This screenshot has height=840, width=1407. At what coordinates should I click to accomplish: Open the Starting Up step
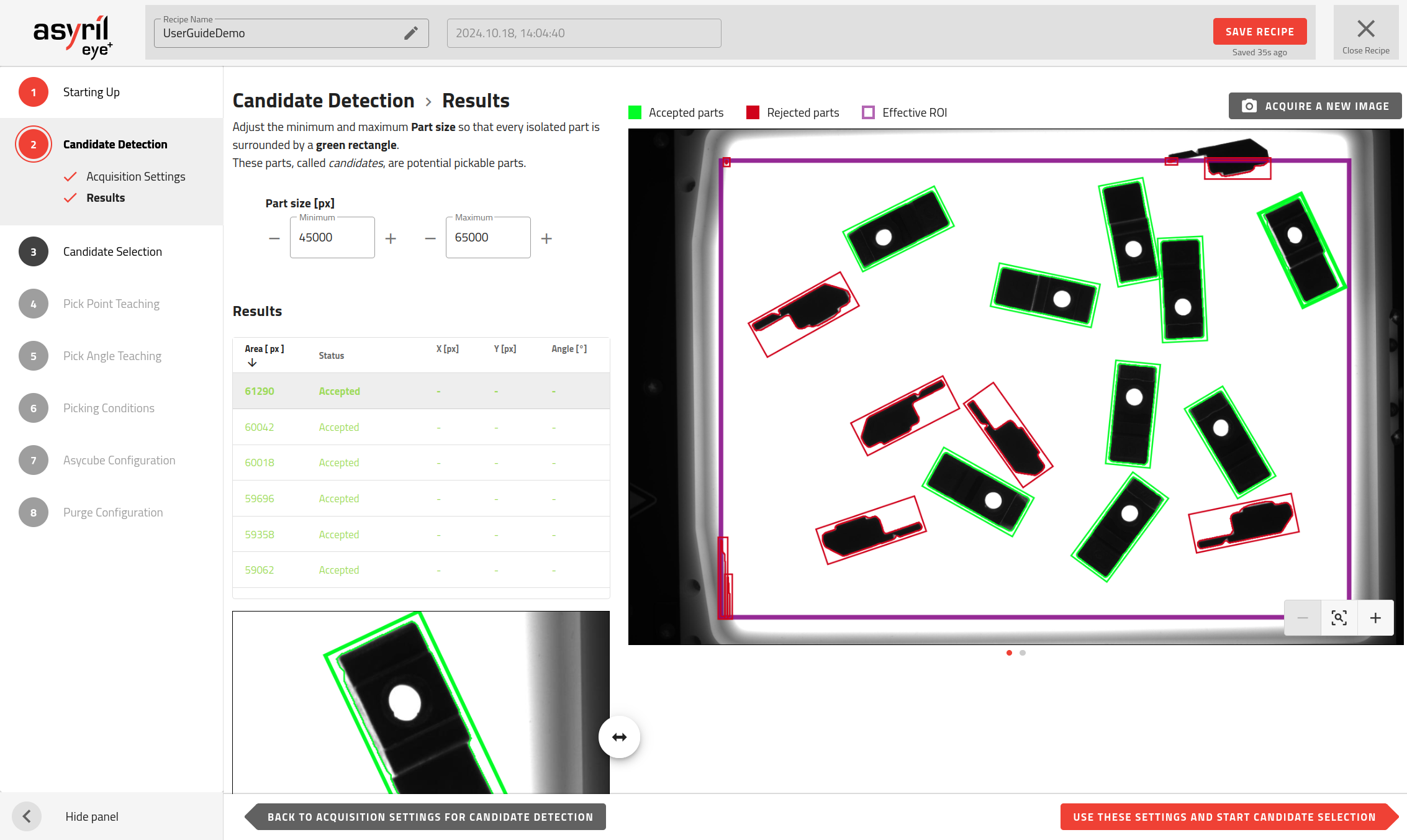[x=91, y=92]
